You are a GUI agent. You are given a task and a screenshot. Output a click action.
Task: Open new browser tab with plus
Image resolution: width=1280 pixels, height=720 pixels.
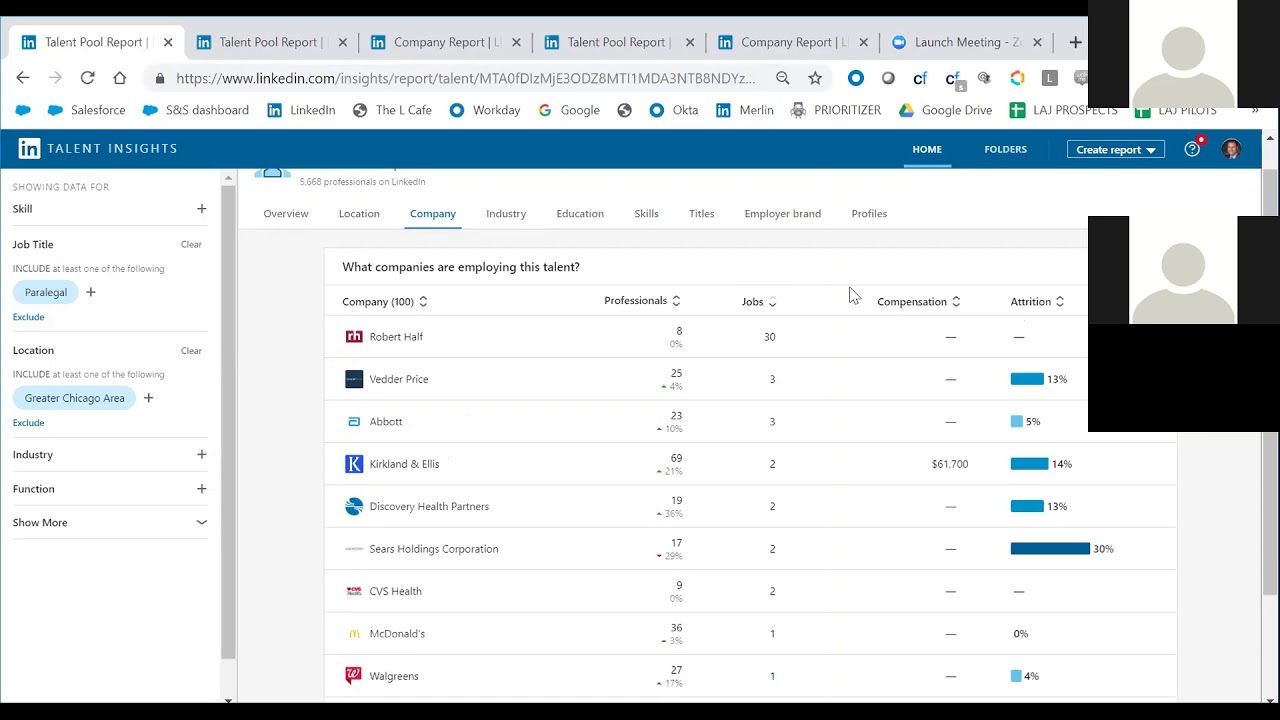point(1075,42)
